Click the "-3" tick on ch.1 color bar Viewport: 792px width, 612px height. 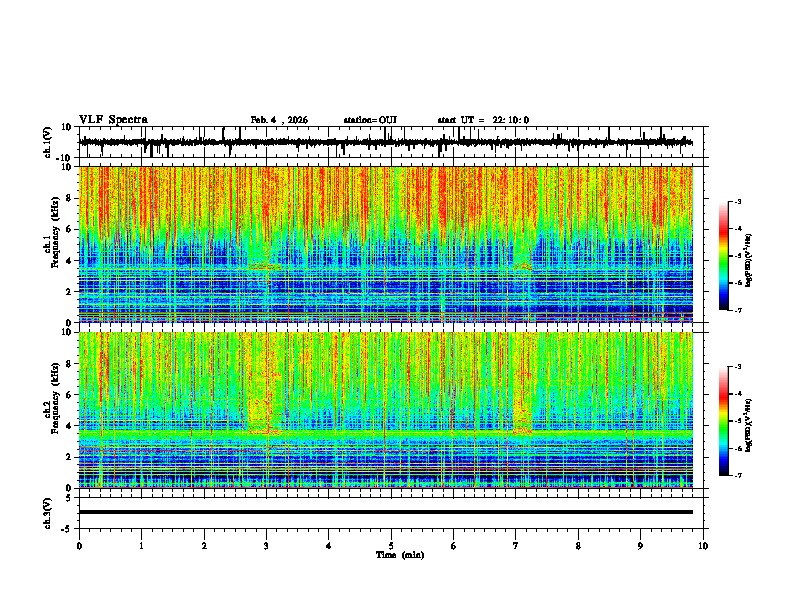pyautogui.click(x=738, y=201)
